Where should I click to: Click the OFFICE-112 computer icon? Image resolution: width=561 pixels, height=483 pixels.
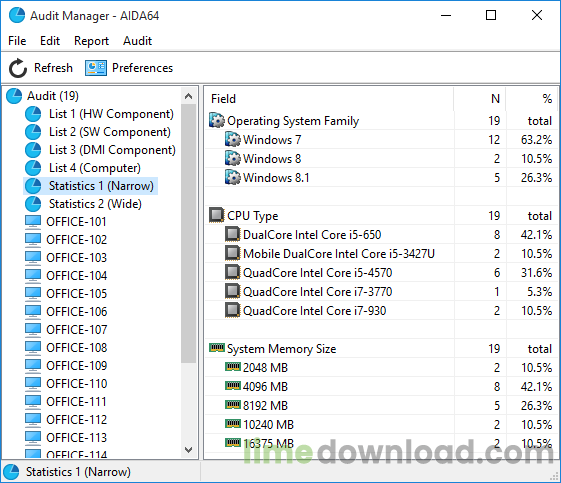(33, 420)
